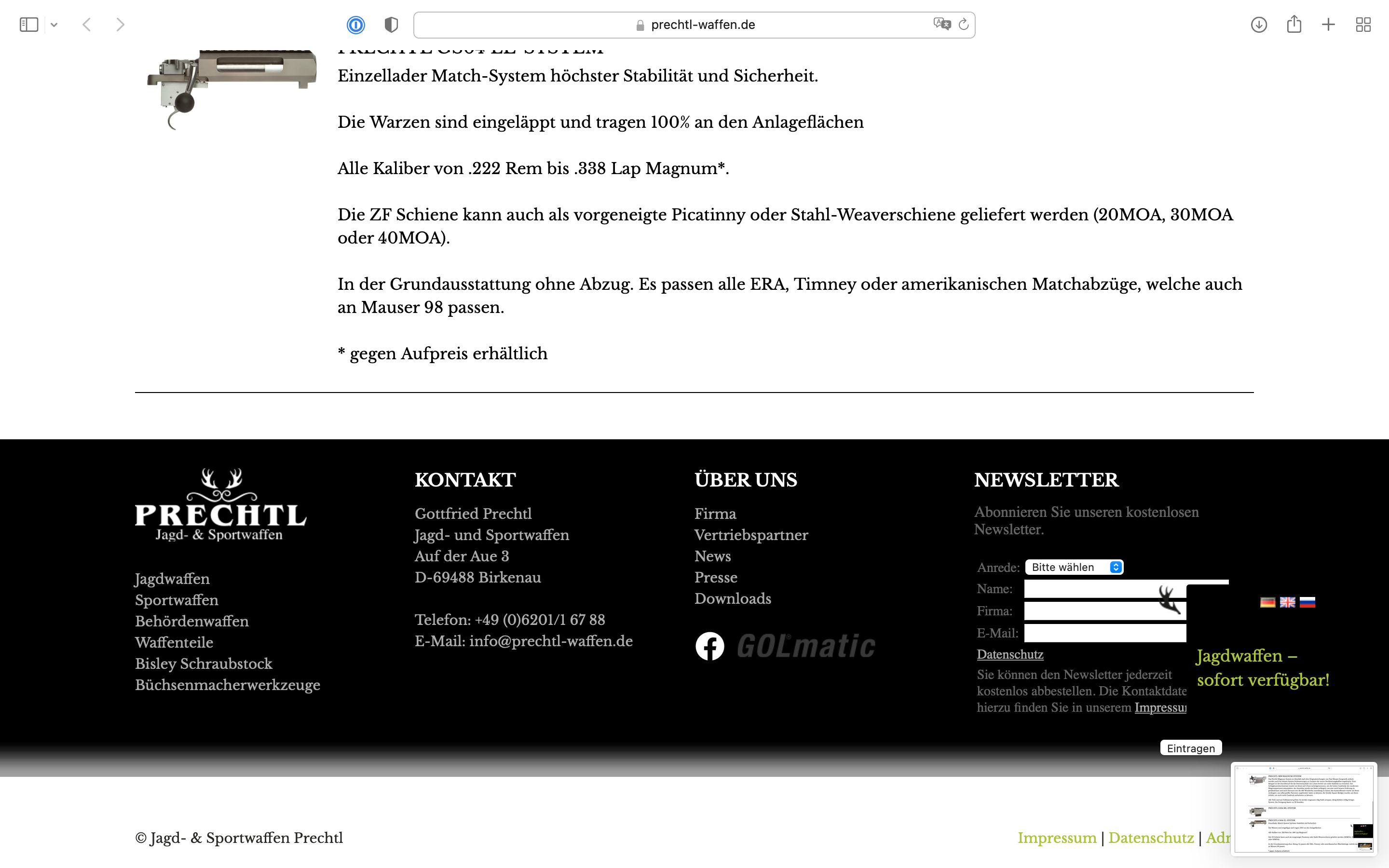
Task: Switch language with the German flag
Action: pos(1268,602)
